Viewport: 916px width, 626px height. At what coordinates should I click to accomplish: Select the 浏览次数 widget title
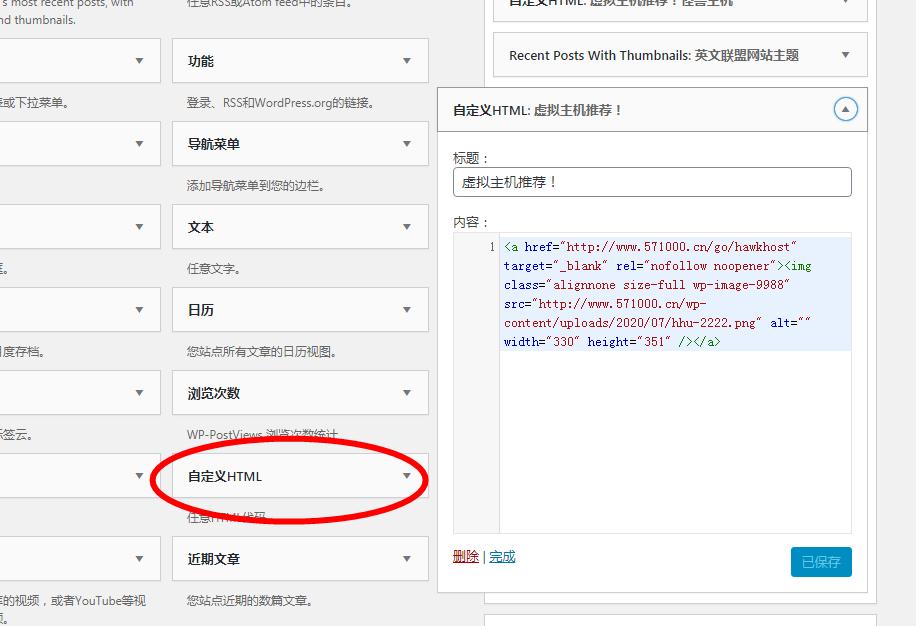pyautogui.click(x=214, y=393)
